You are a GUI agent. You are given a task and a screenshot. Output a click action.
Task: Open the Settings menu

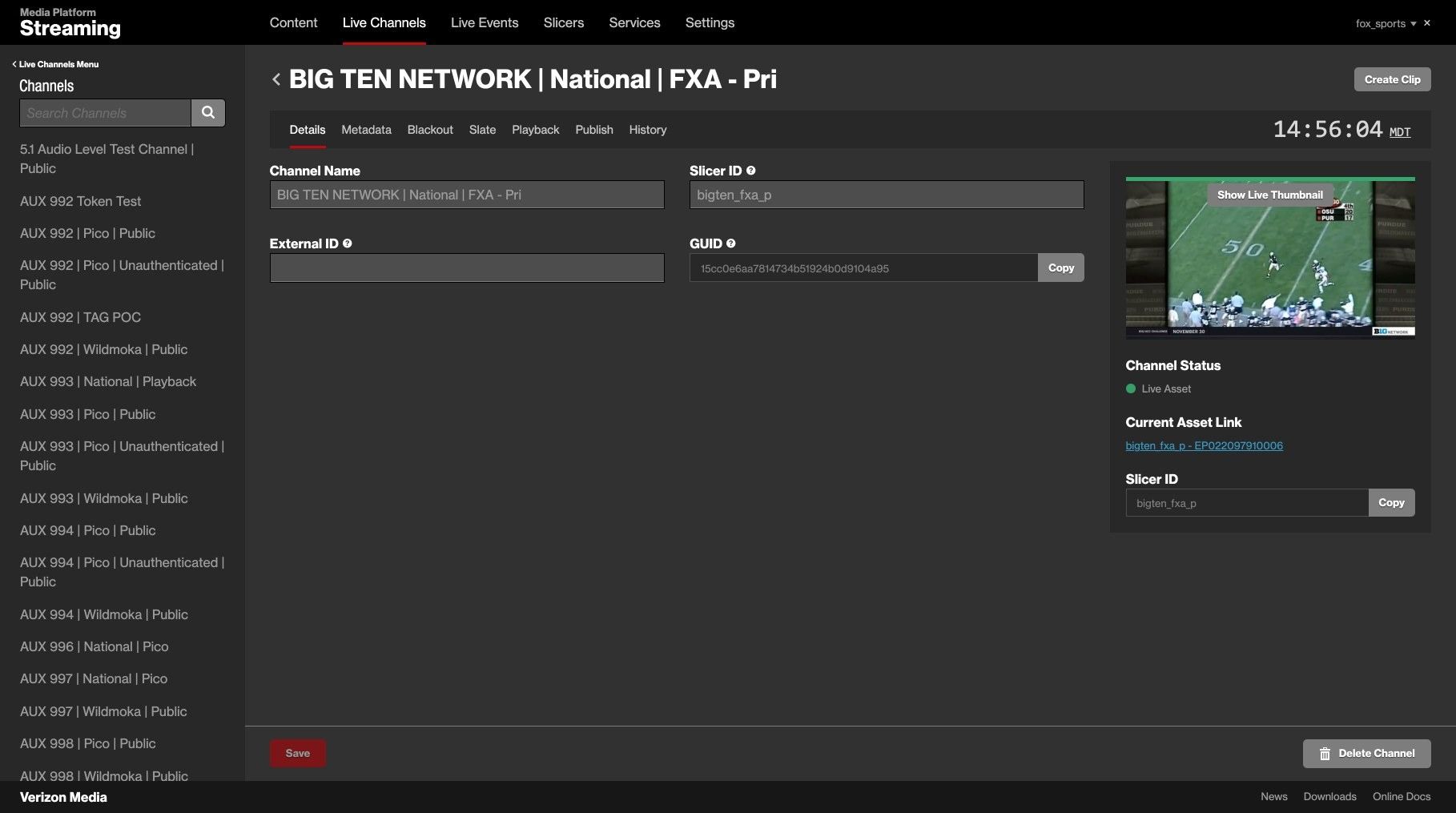710,22
